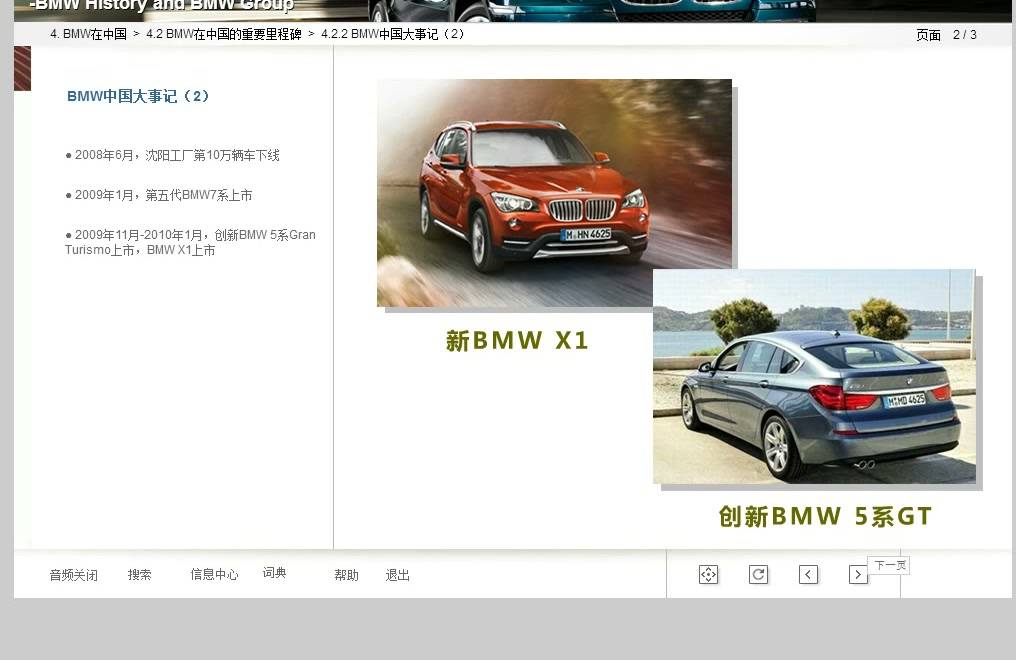
Task: Click breadcrumb 4. BMW在中国
Action: pyautogui.click(x=88, y=34)
